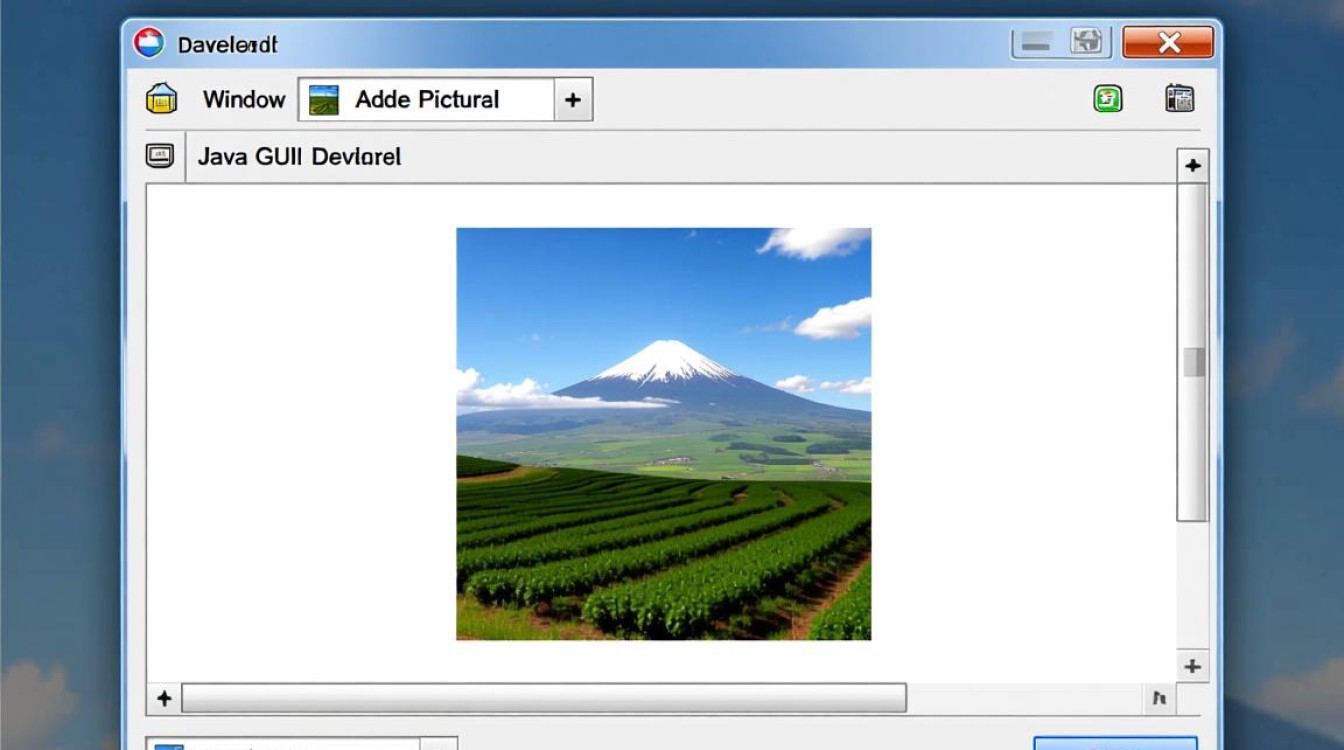The image size is (1344, 750).
Task: Click the green refresh icon on the toolbar
Action: pyautogui.click(x=1108, y=98)
